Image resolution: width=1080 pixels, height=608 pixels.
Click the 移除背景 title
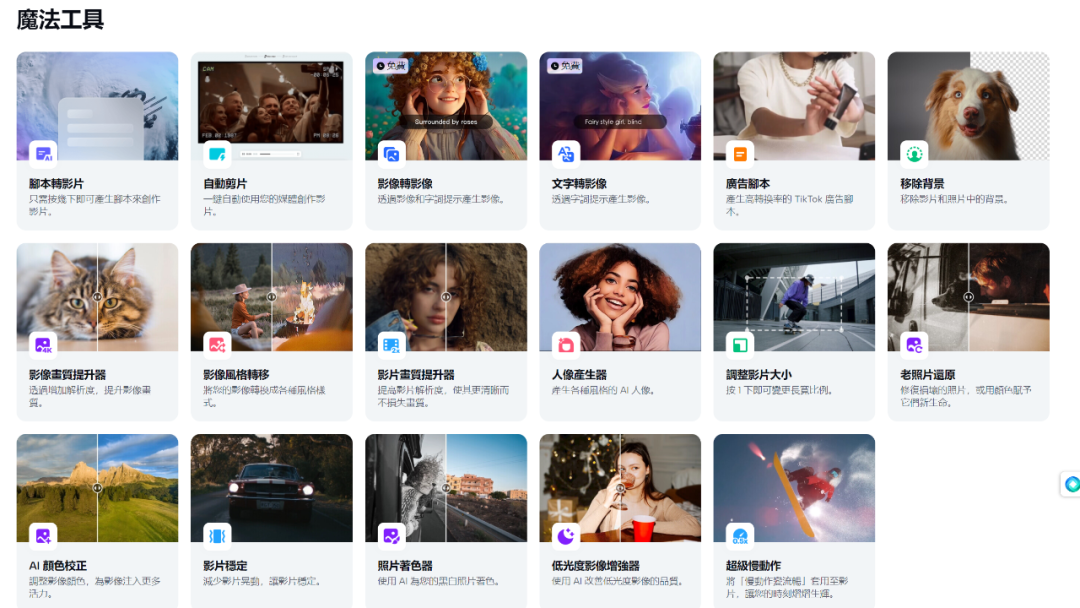coord(922,184)
